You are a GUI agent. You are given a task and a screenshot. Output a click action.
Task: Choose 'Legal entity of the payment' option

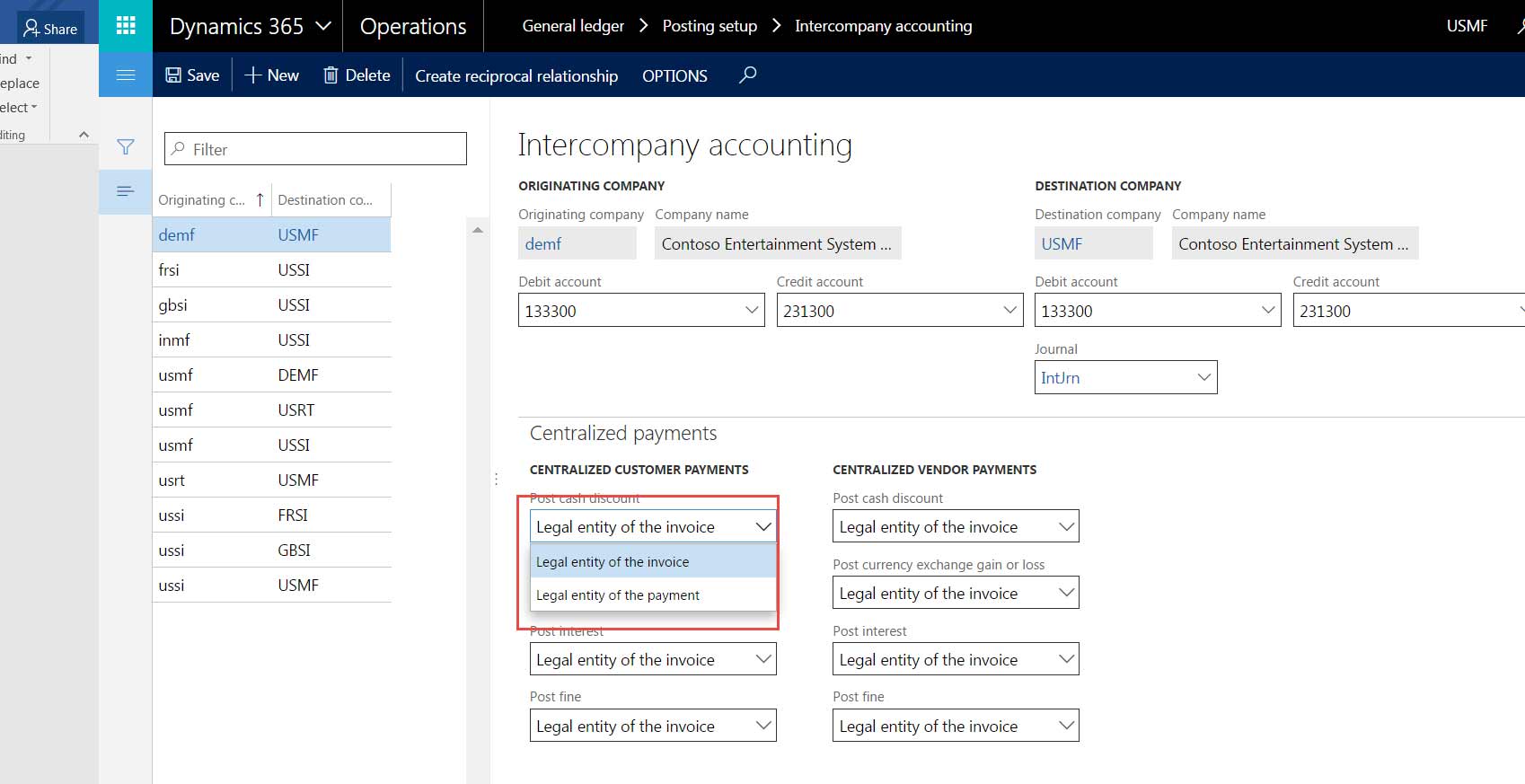tap(618, 595)
